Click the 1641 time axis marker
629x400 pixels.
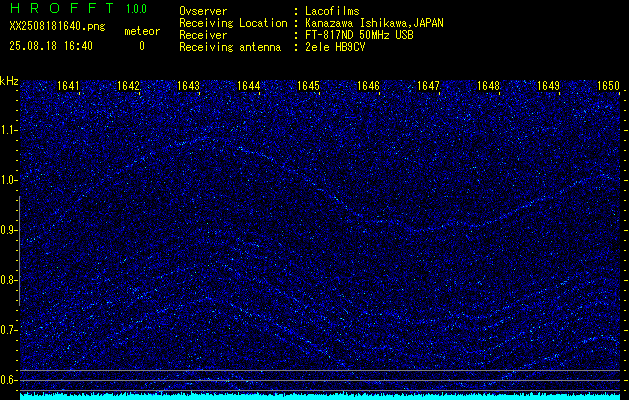[x=68, y=86]
